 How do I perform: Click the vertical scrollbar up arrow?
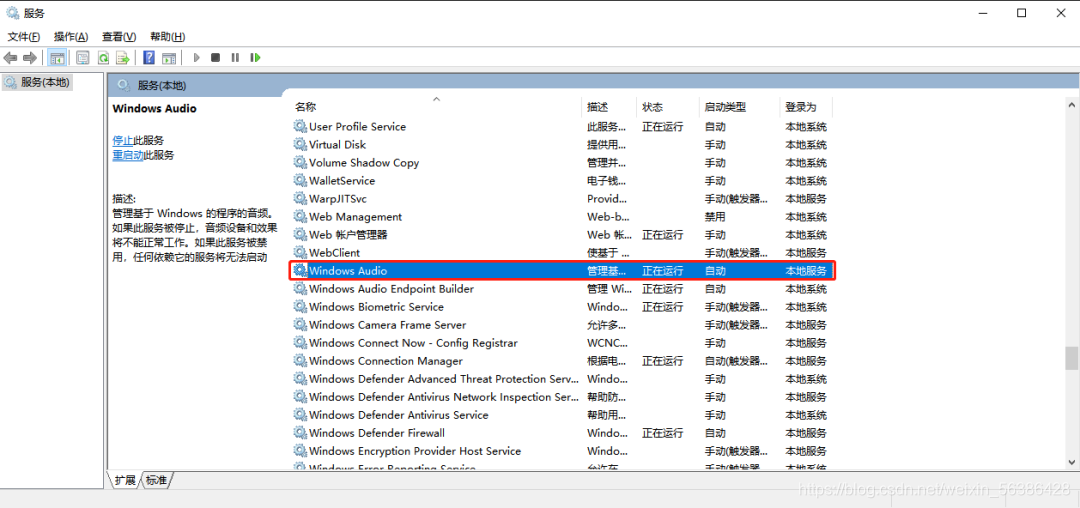(x=1071, y=105)
